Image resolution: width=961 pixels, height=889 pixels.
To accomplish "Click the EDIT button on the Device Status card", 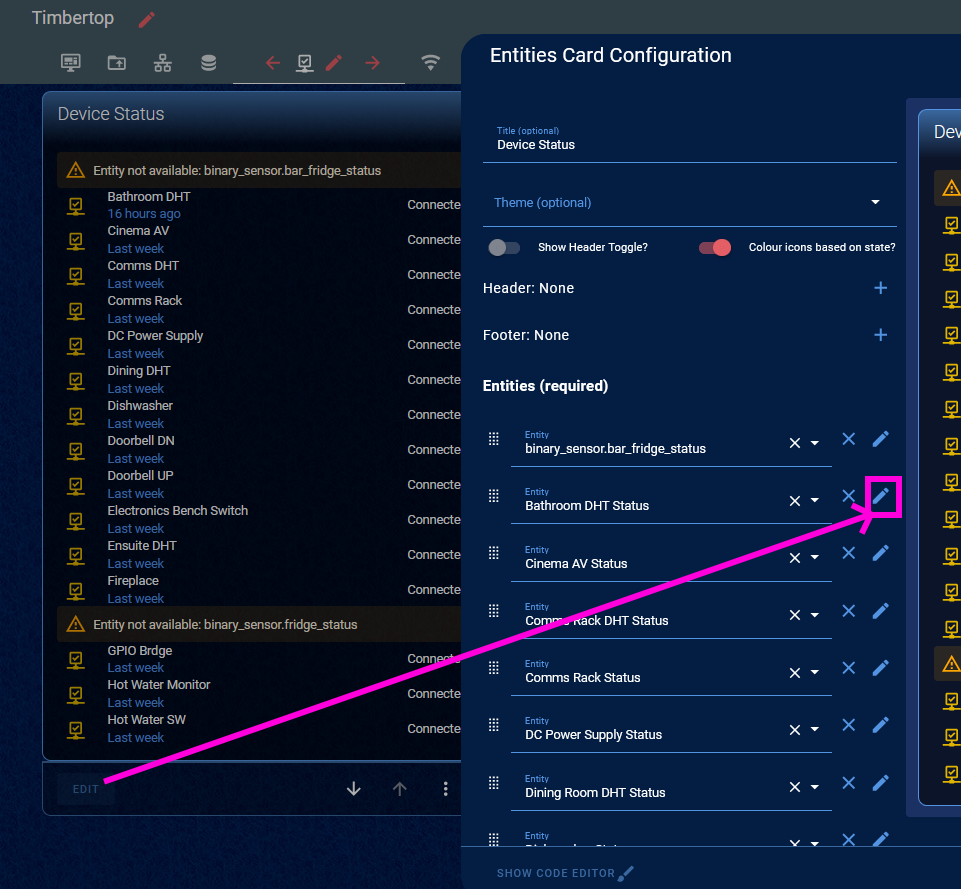I will click(86, 788).
